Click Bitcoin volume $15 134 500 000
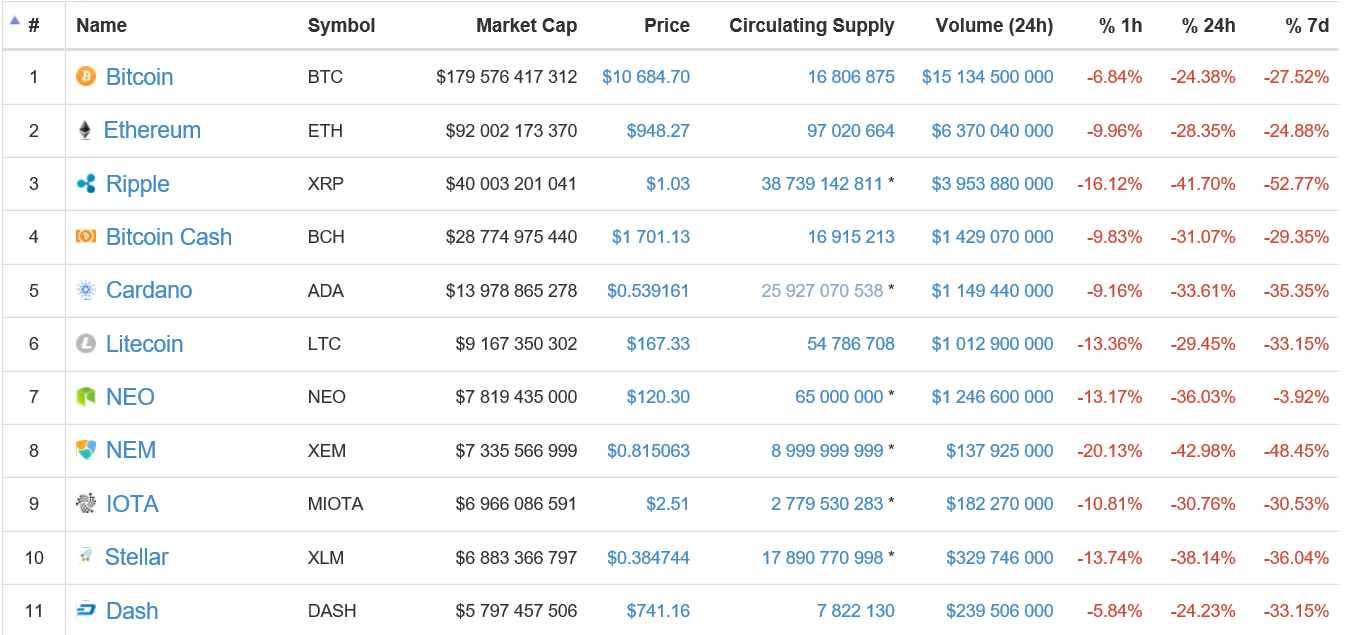The height and width of the screenshot is (635, 1353). point(987,77)
